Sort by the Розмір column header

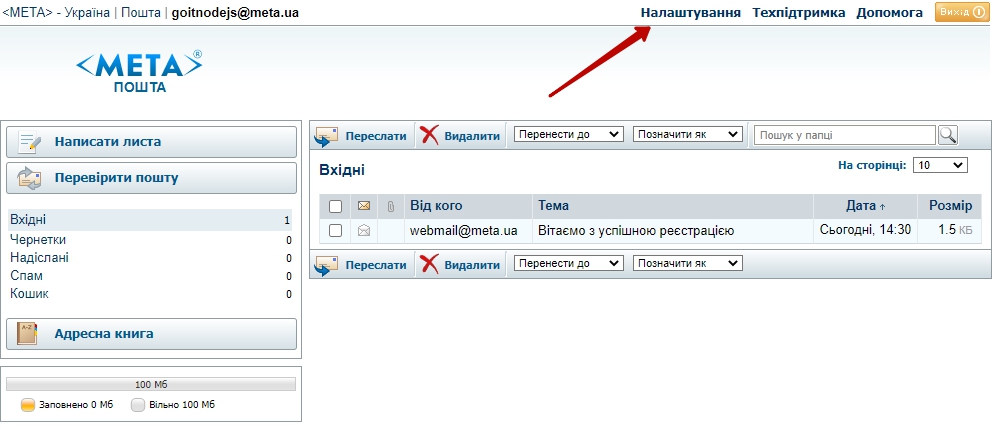pyautogui.click(x=951, y=206)
